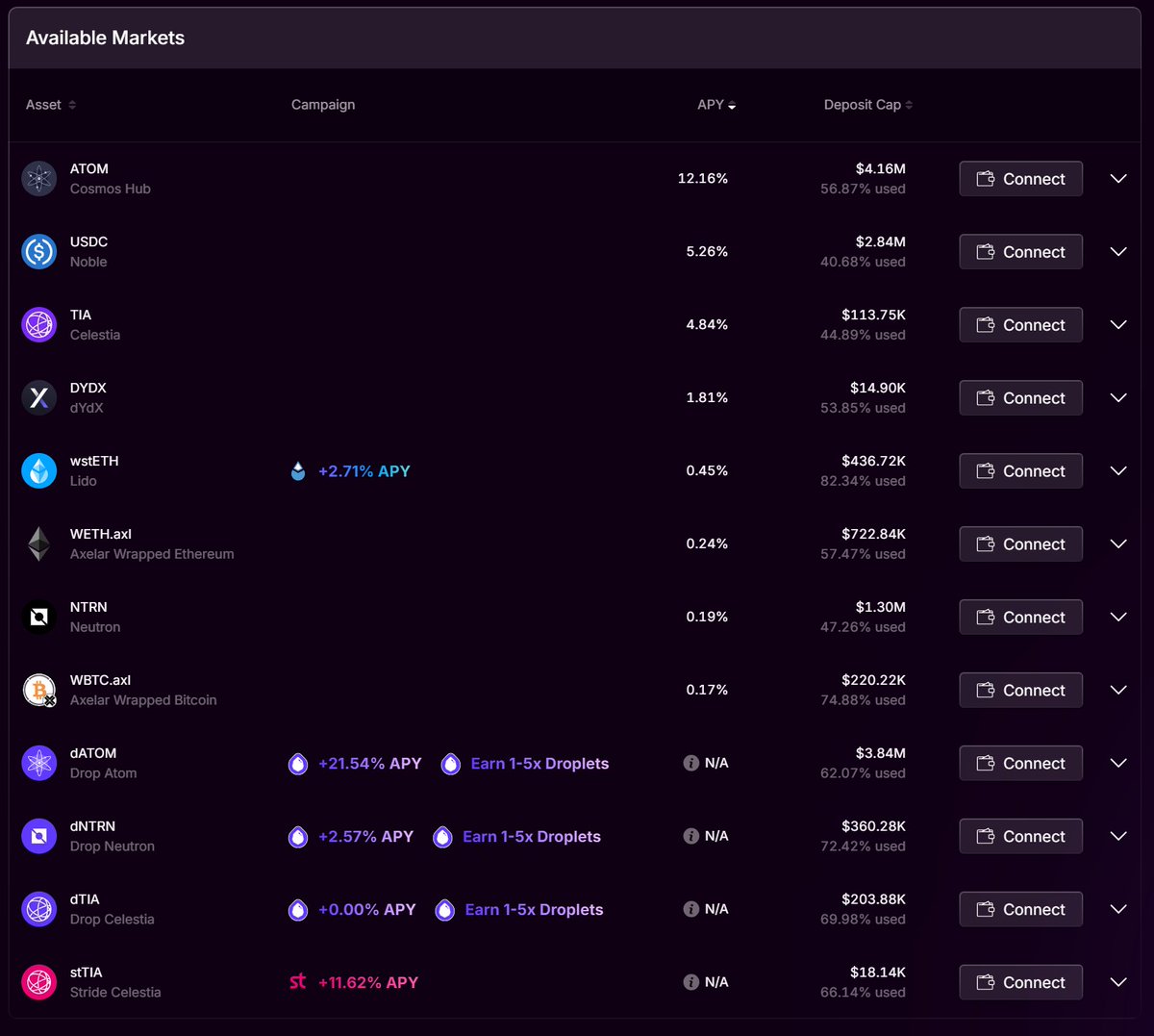Open the TIA row dropdown chevron
Screen dimensions: 1154x1036
pyautogui.click(x=1118, y=325)
